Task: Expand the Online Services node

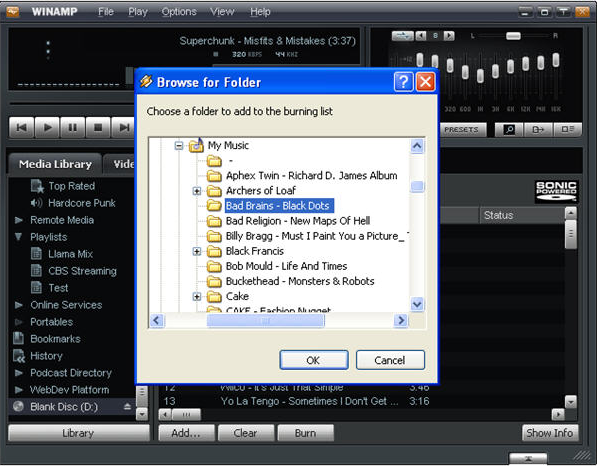Action: click(x=18, y=305)
